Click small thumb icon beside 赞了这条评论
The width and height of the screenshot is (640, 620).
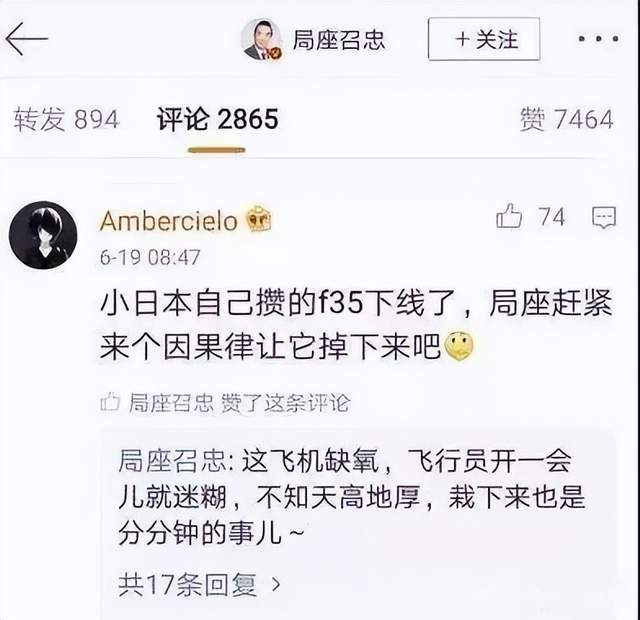110,402
